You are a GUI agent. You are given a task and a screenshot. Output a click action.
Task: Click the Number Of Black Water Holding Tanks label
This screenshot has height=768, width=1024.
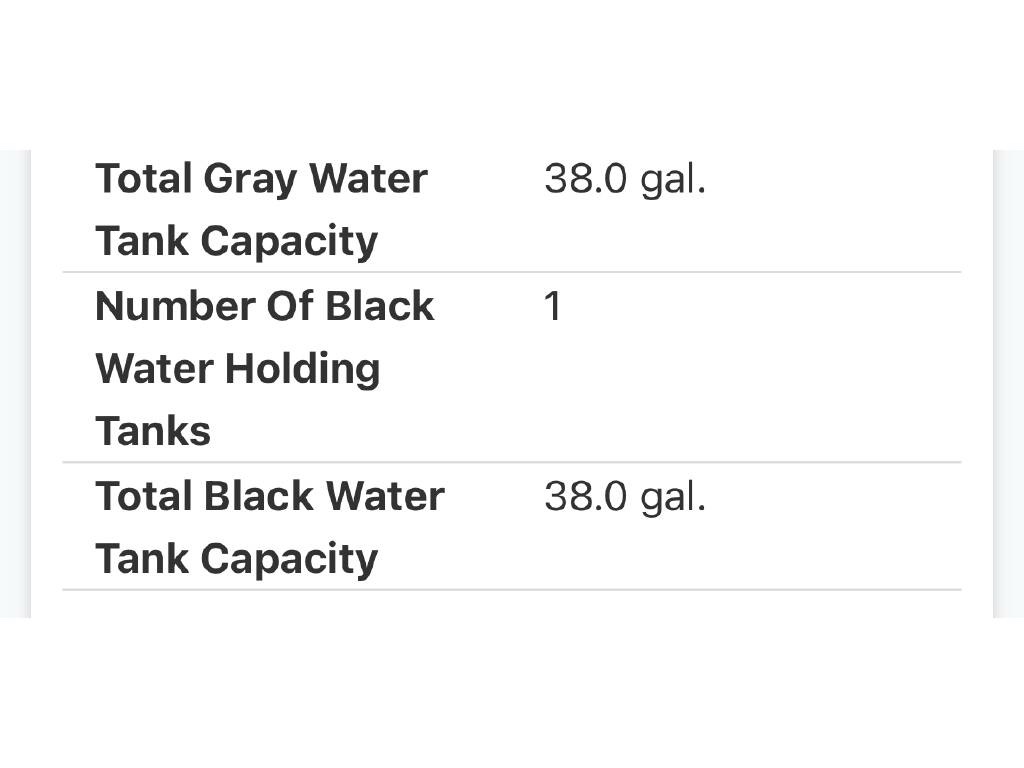coord(264,368)
